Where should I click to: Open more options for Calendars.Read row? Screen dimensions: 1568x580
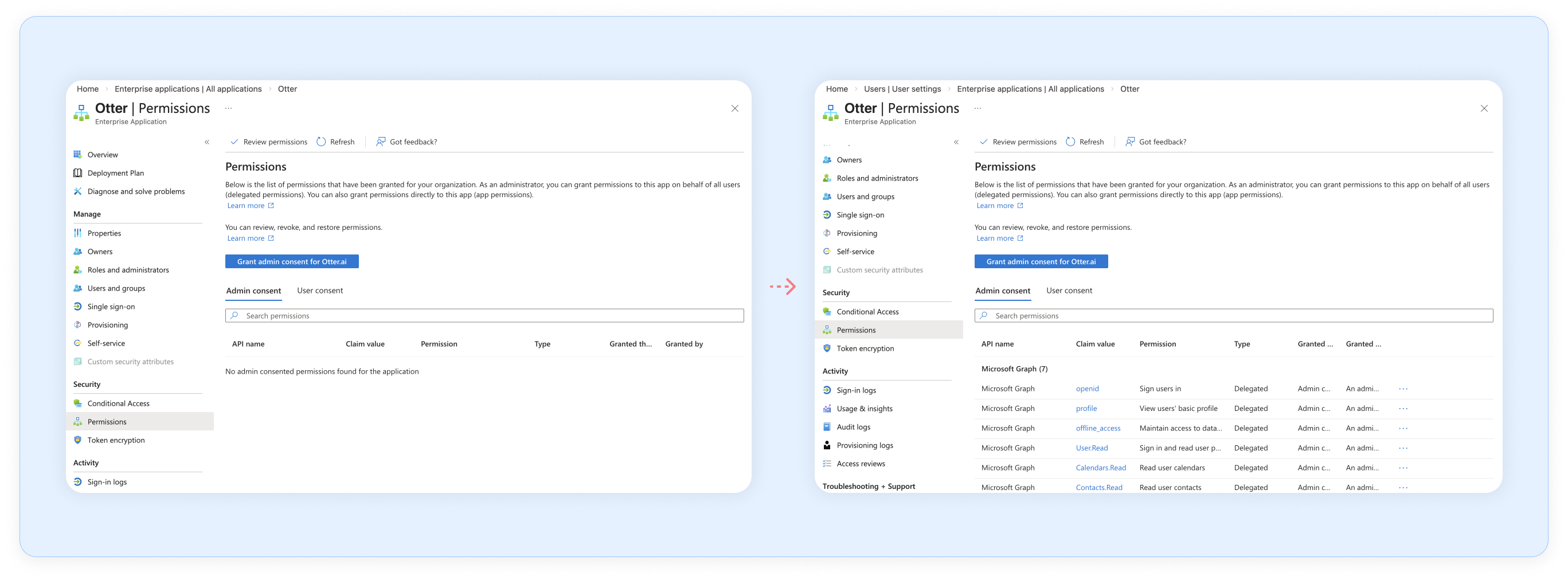point(1403,468)
